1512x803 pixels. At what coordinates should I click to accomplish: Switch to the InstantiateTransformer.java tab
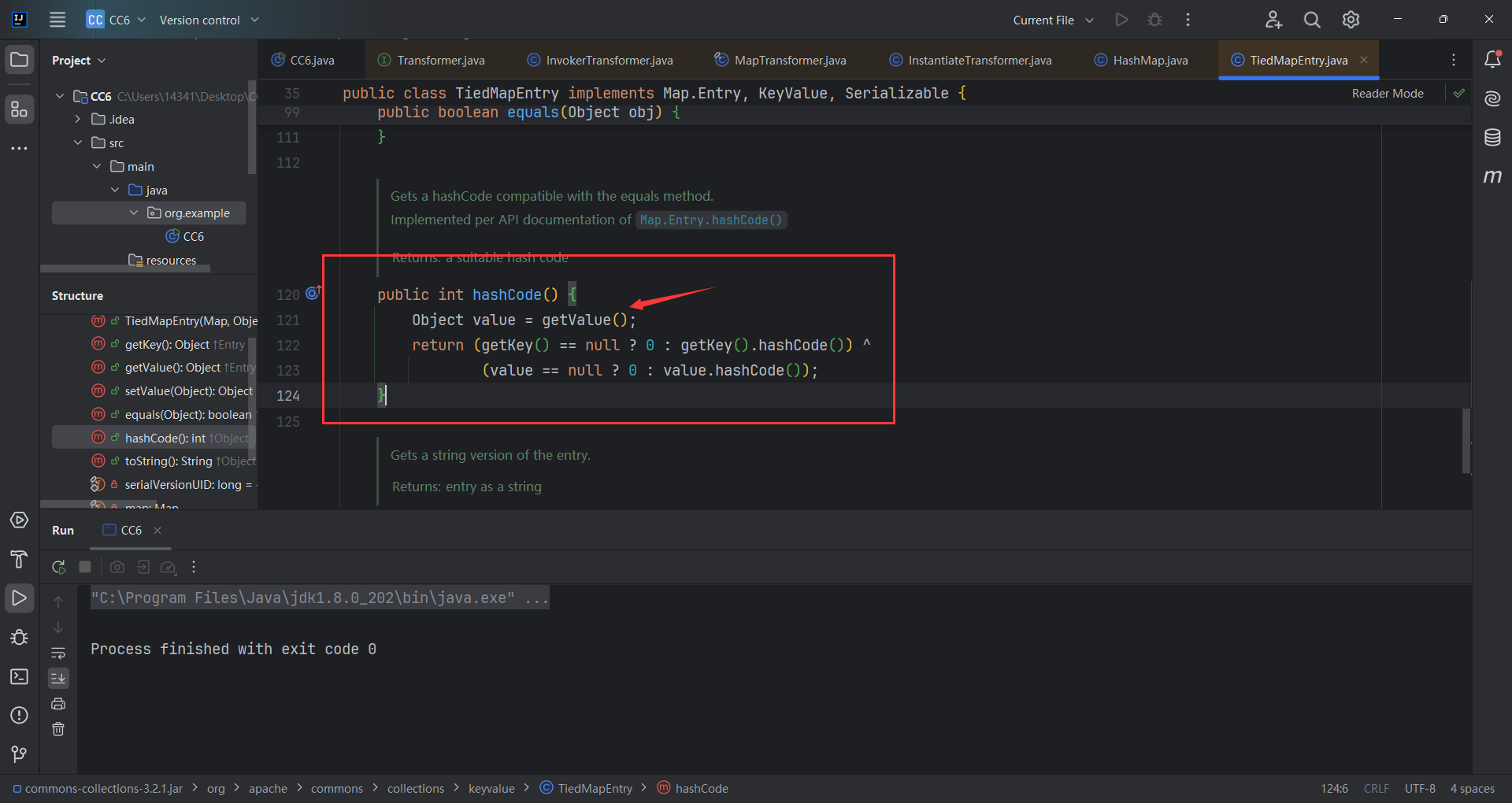[971, 60]
